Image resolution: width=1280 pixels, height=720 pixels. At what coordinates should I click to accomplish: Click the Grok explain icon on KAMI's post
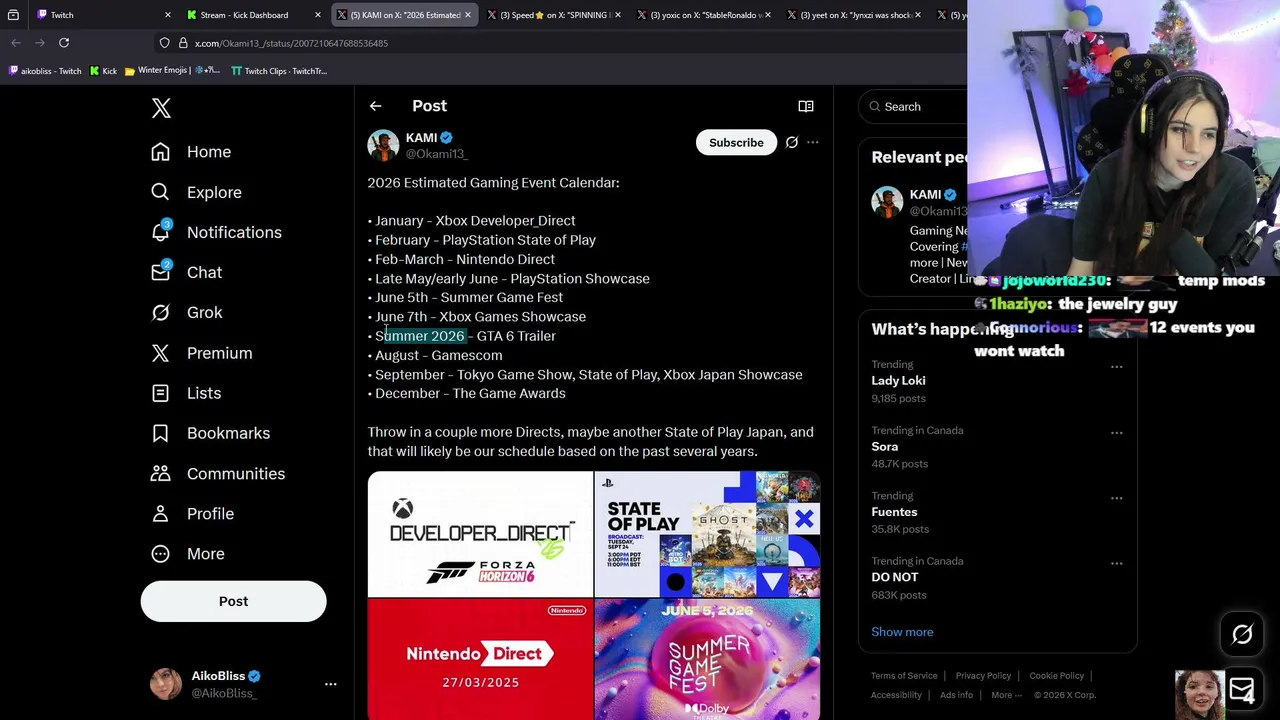click(x=791, y=142)
